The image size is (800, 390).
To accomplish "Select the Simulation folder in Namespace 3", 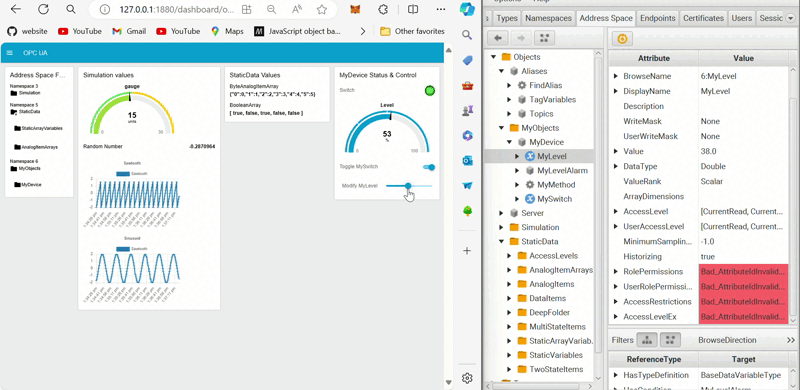I will pyautogui.click(x=26, y=93).
